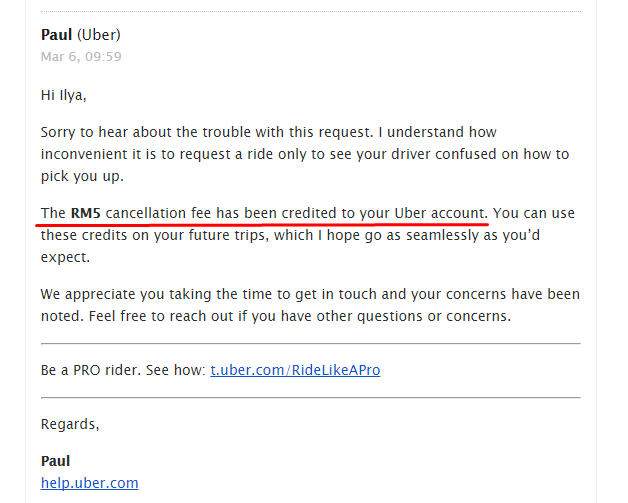Viewport: 628px width, 503px height.
Task: Open the t.uber.com/RideLikeAPro link
Action: click(295, 370)
